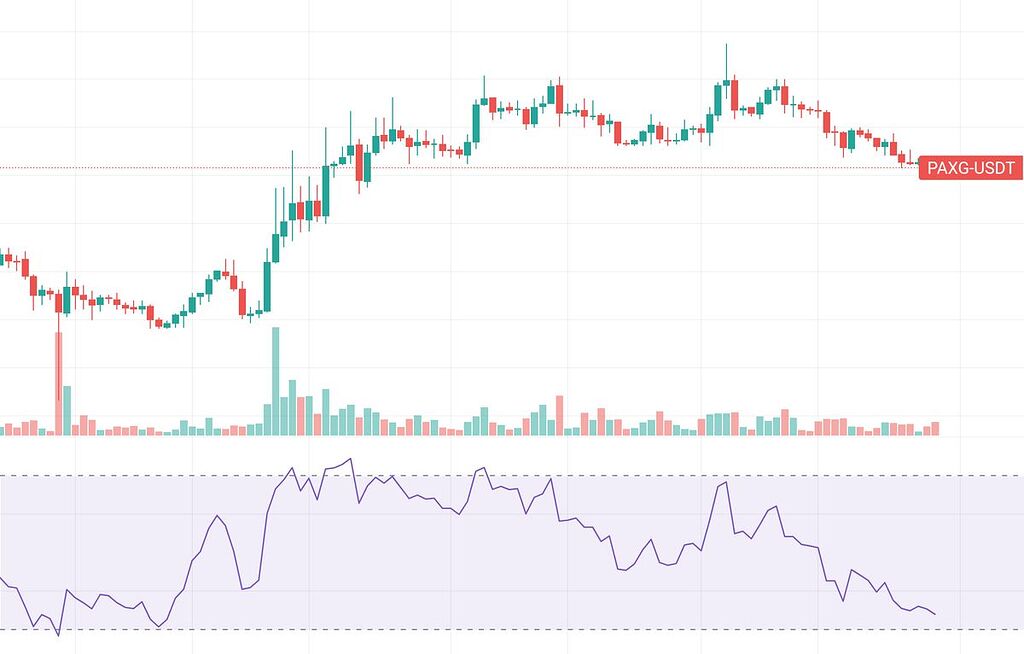Click the red dotted current price line
The image size is (1024, 654).
point(500,167)
